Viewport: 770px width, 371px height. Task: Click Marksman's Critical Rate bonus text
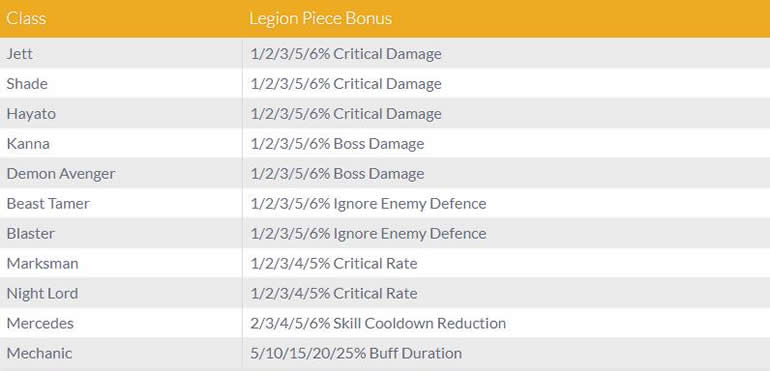pyautogui.click(x=333, y=263)
